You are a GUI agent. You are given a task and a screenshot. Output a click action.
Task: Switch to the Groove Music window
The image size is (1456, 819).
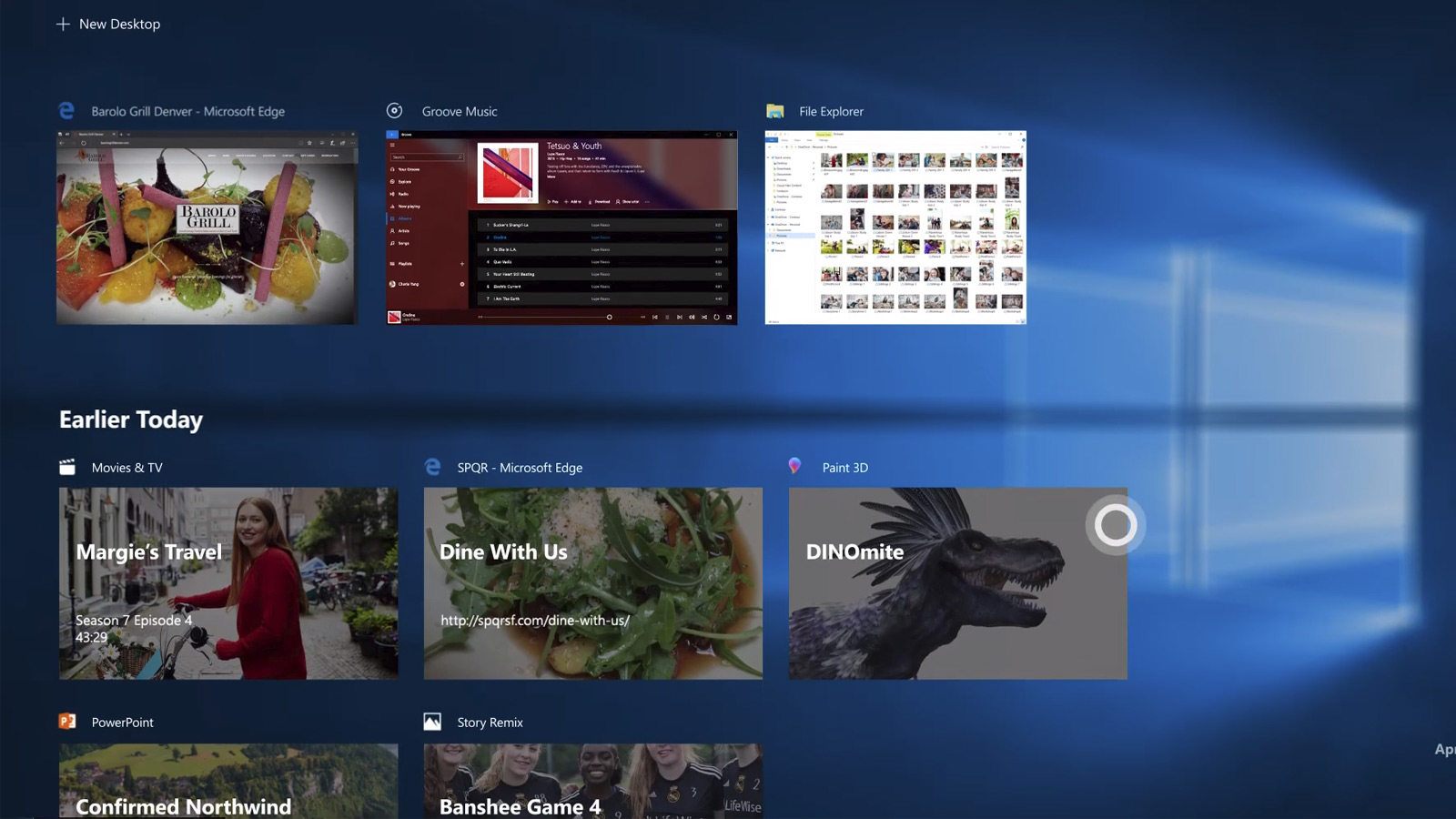point(561,227)
